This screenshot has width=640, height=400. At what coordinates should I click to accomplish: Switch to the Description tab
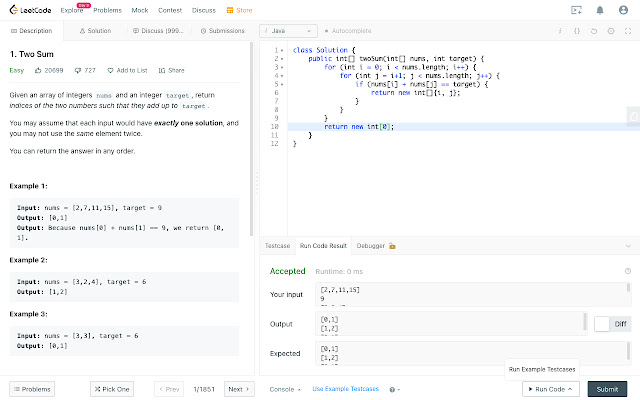(31, 31)
